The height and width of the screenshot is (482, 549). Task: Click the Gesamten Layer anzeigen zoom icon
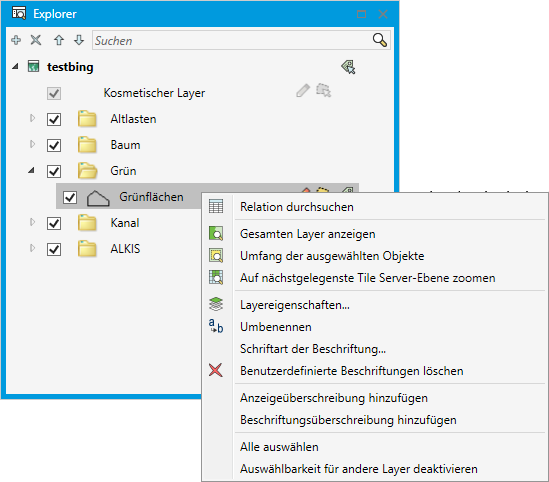(216, 233)
